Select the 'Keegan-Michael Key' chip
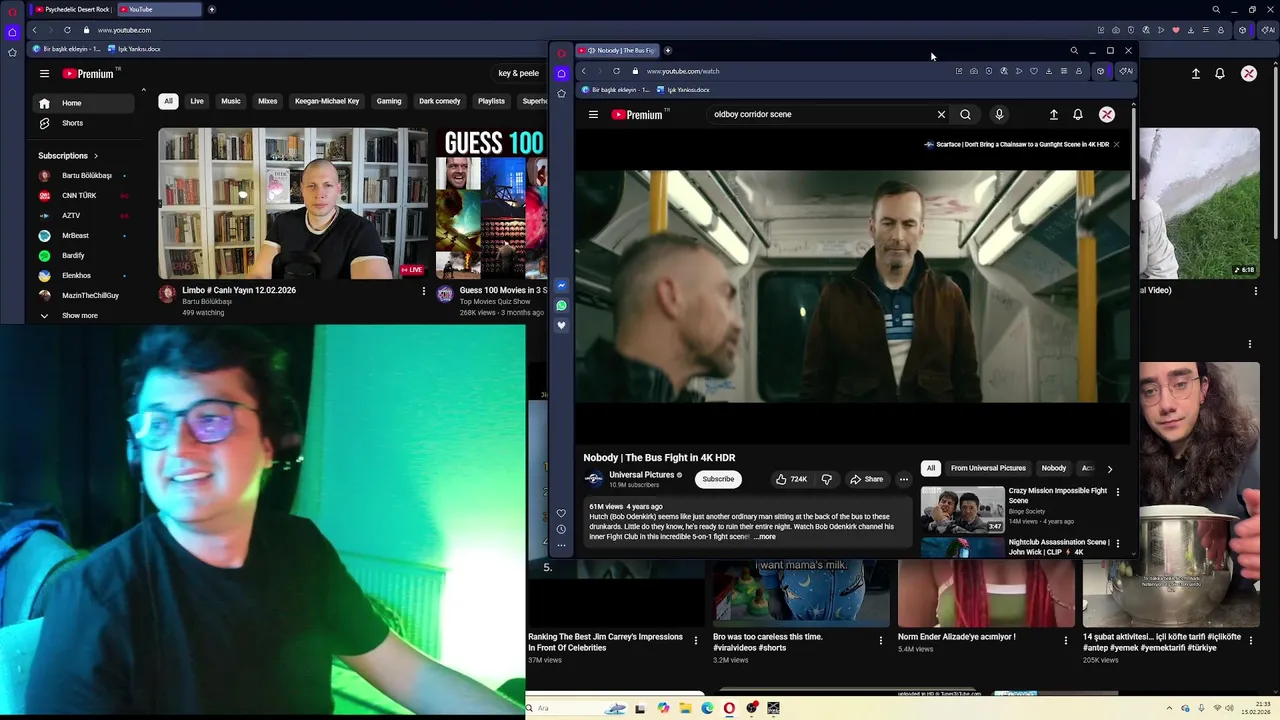The image size is (1280, 720). click(327, 101)
